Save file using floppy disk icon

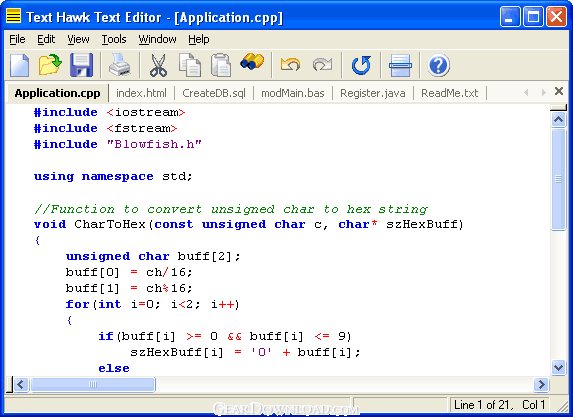(81, 65)
